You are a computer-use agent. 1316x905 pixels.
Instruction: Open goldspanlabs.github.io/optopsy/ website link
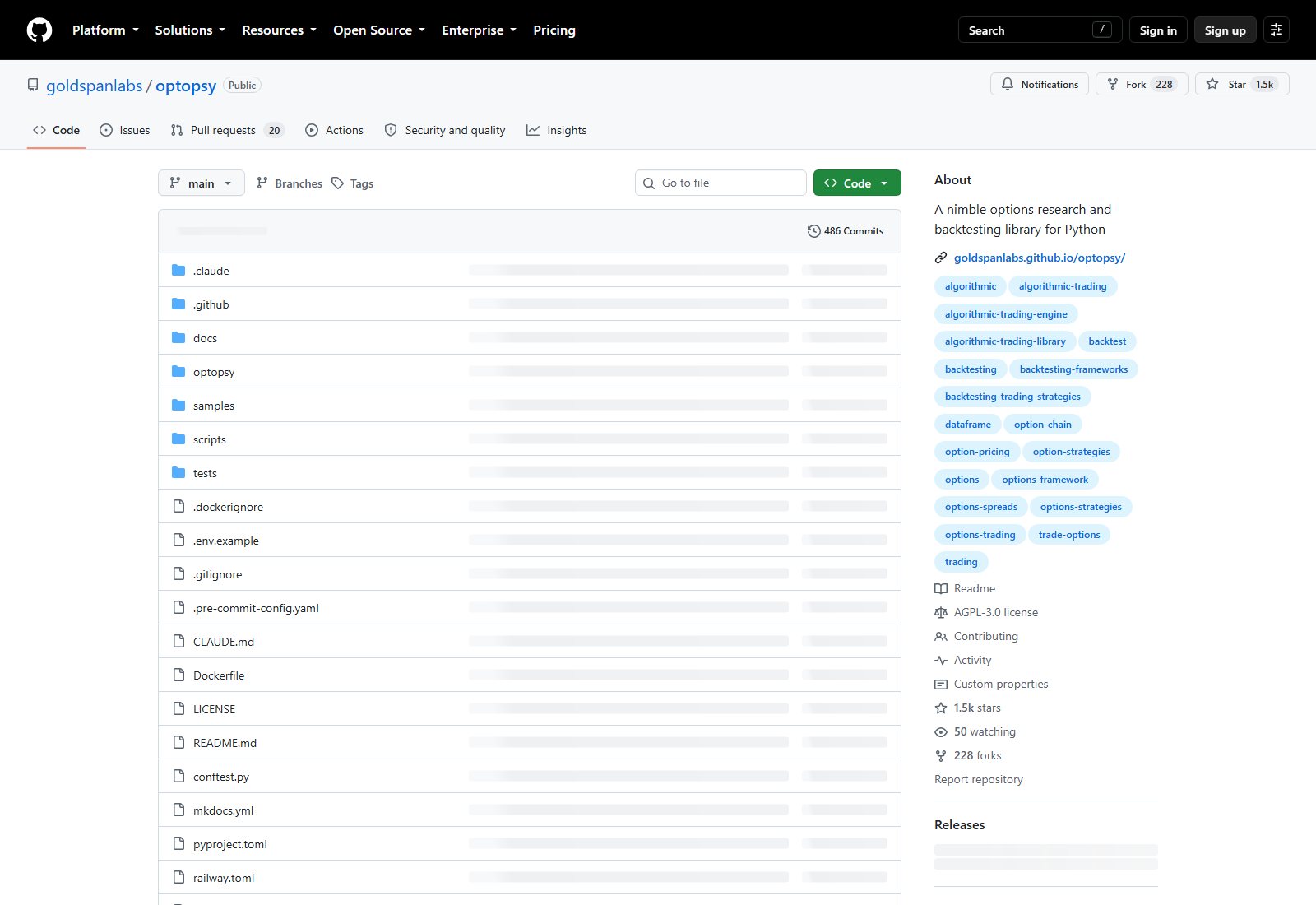(x=1040, y=258)
